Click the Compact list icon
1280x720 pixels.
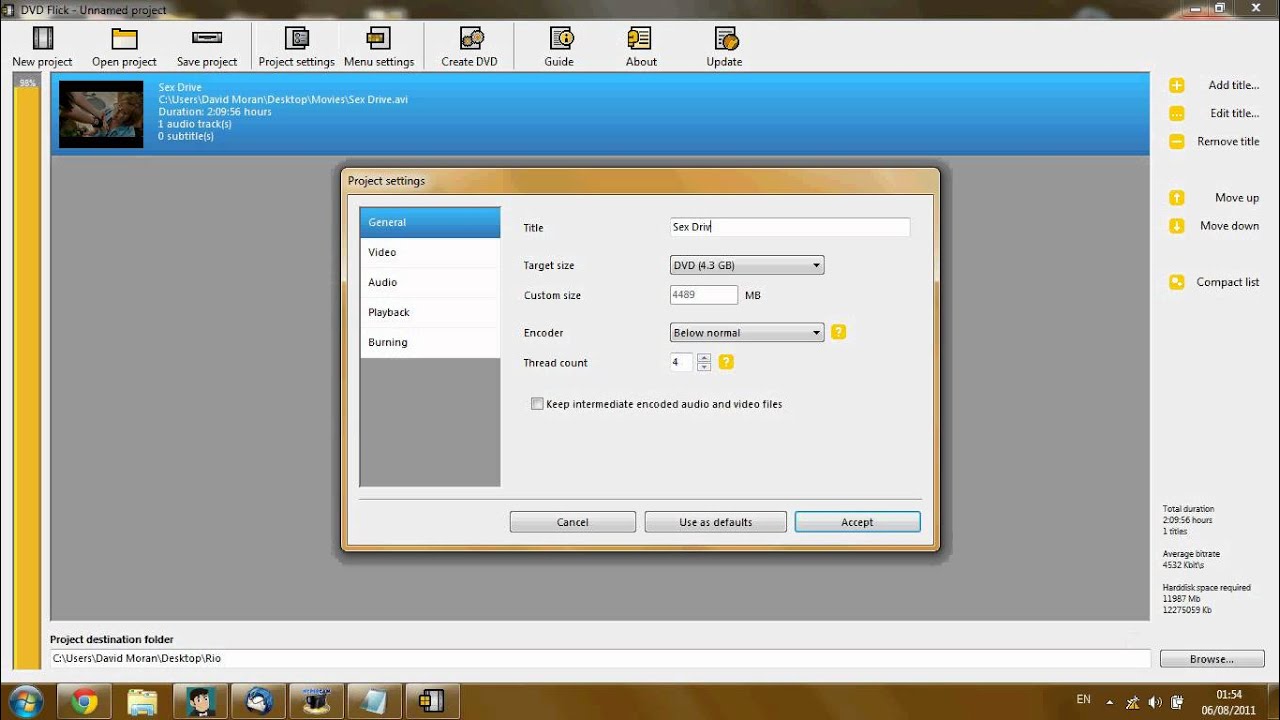click(x=1177, y=282)
